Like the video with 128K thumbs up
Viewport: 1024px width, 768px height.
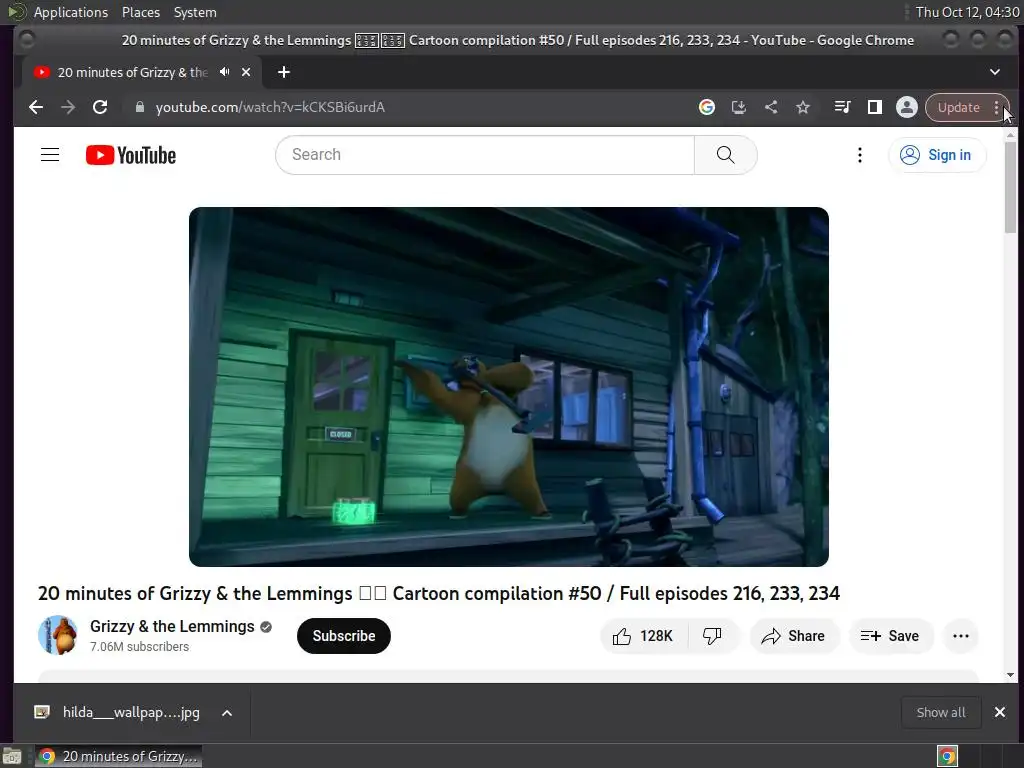(643, 636)
